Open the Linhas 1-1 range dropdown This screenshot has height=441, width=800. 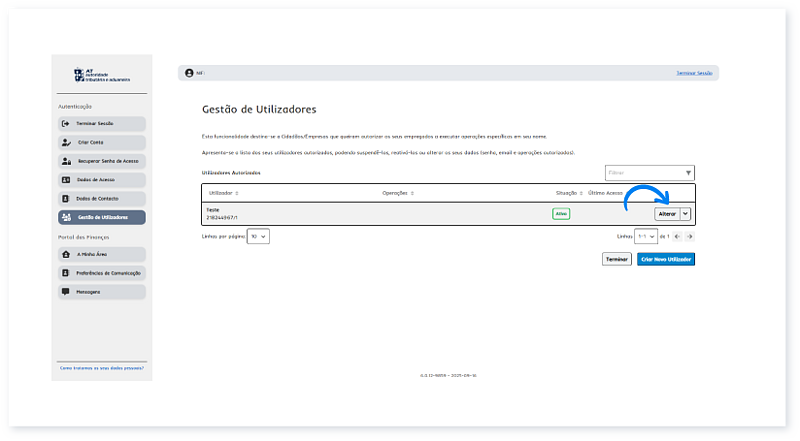pyautogui.click(x=647, y=237)
